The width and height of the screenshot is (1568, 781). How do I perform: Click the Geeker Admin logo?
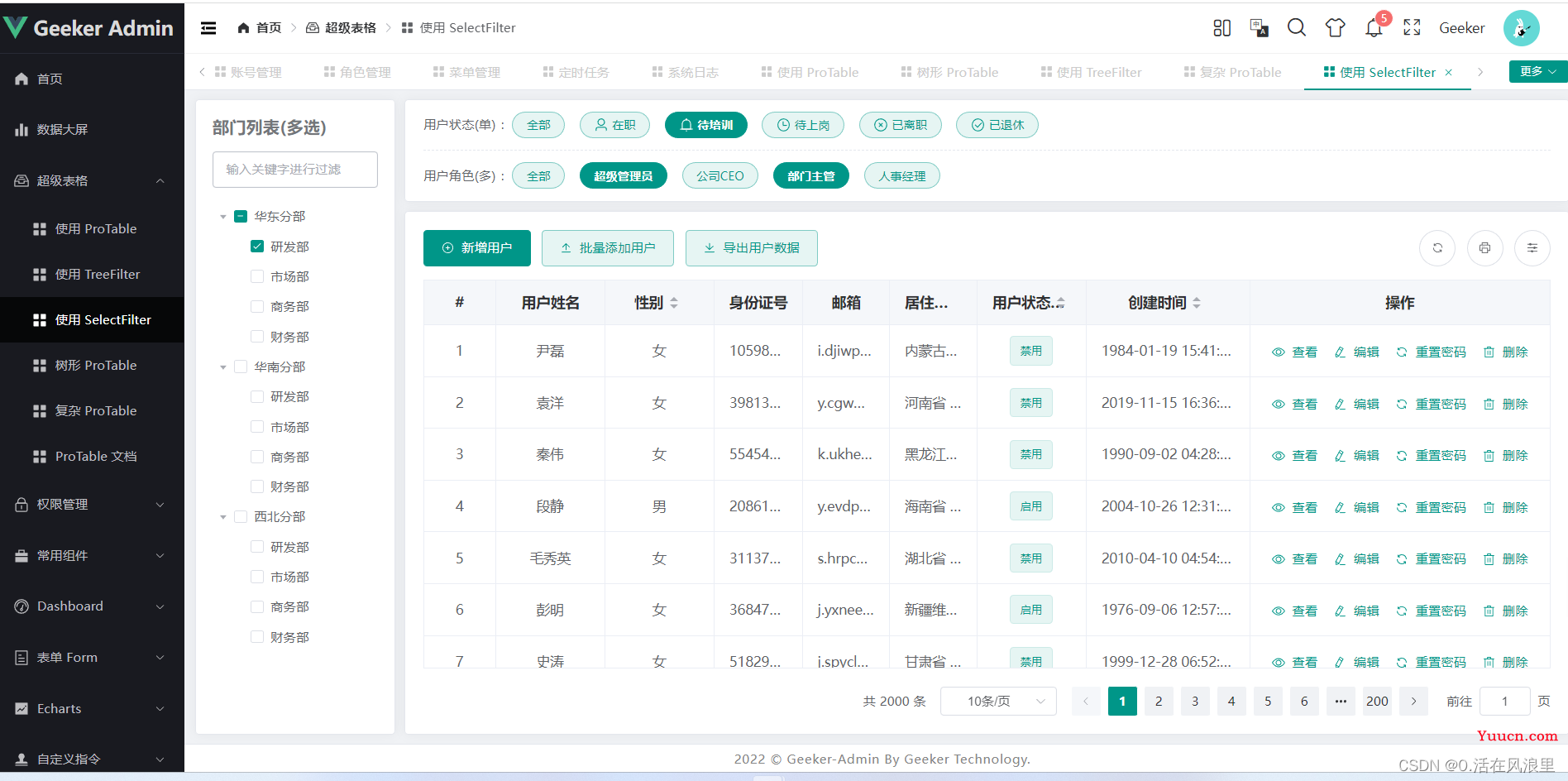88,28
